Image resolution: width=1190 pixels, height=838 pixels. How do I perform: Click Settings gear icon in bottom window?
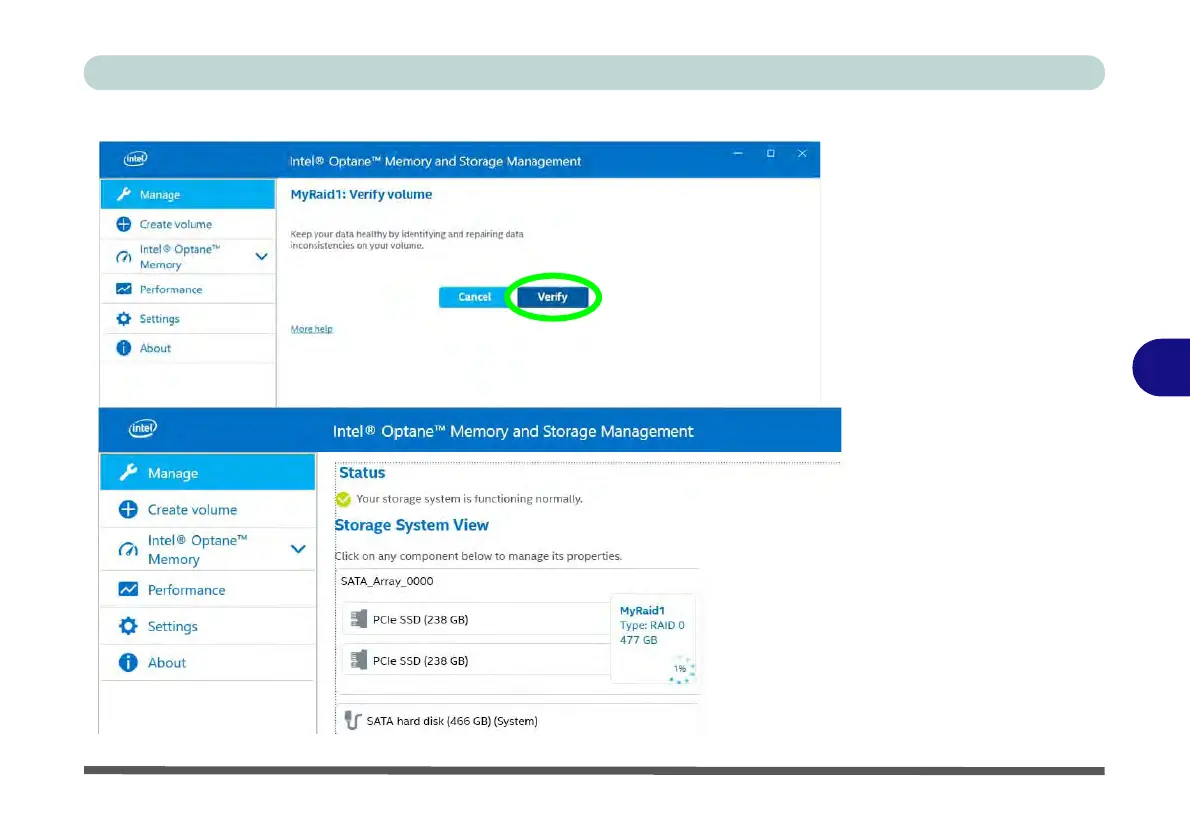[x=128, y=625]
